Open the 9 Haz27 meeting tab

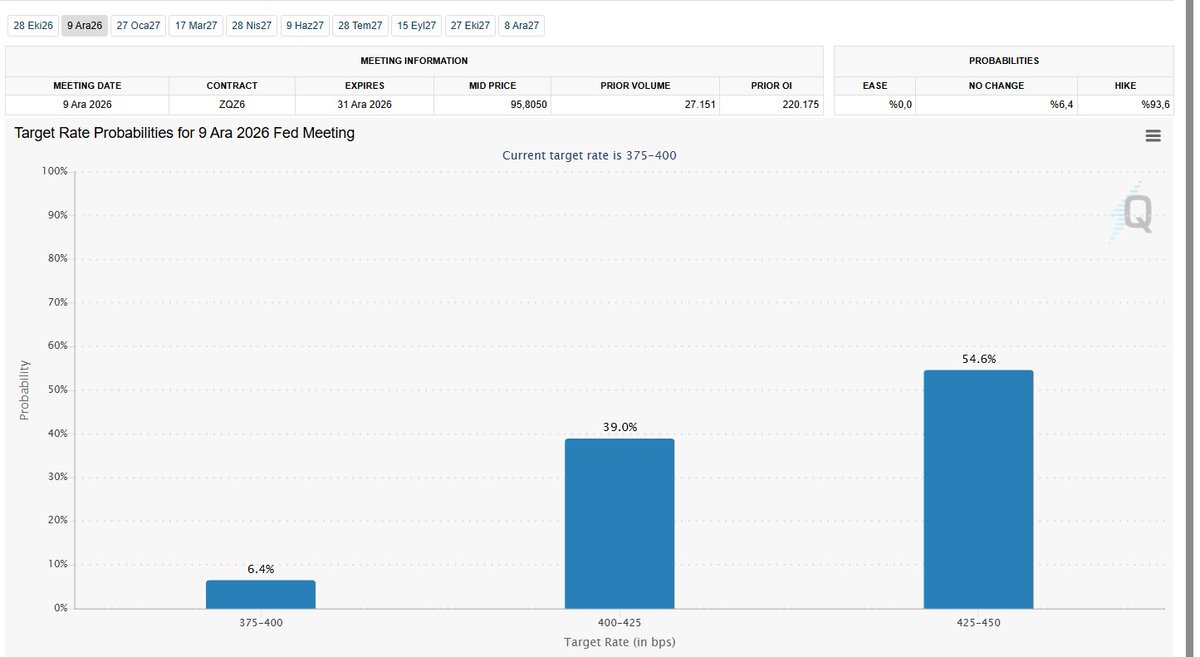[x=305, y=26]
